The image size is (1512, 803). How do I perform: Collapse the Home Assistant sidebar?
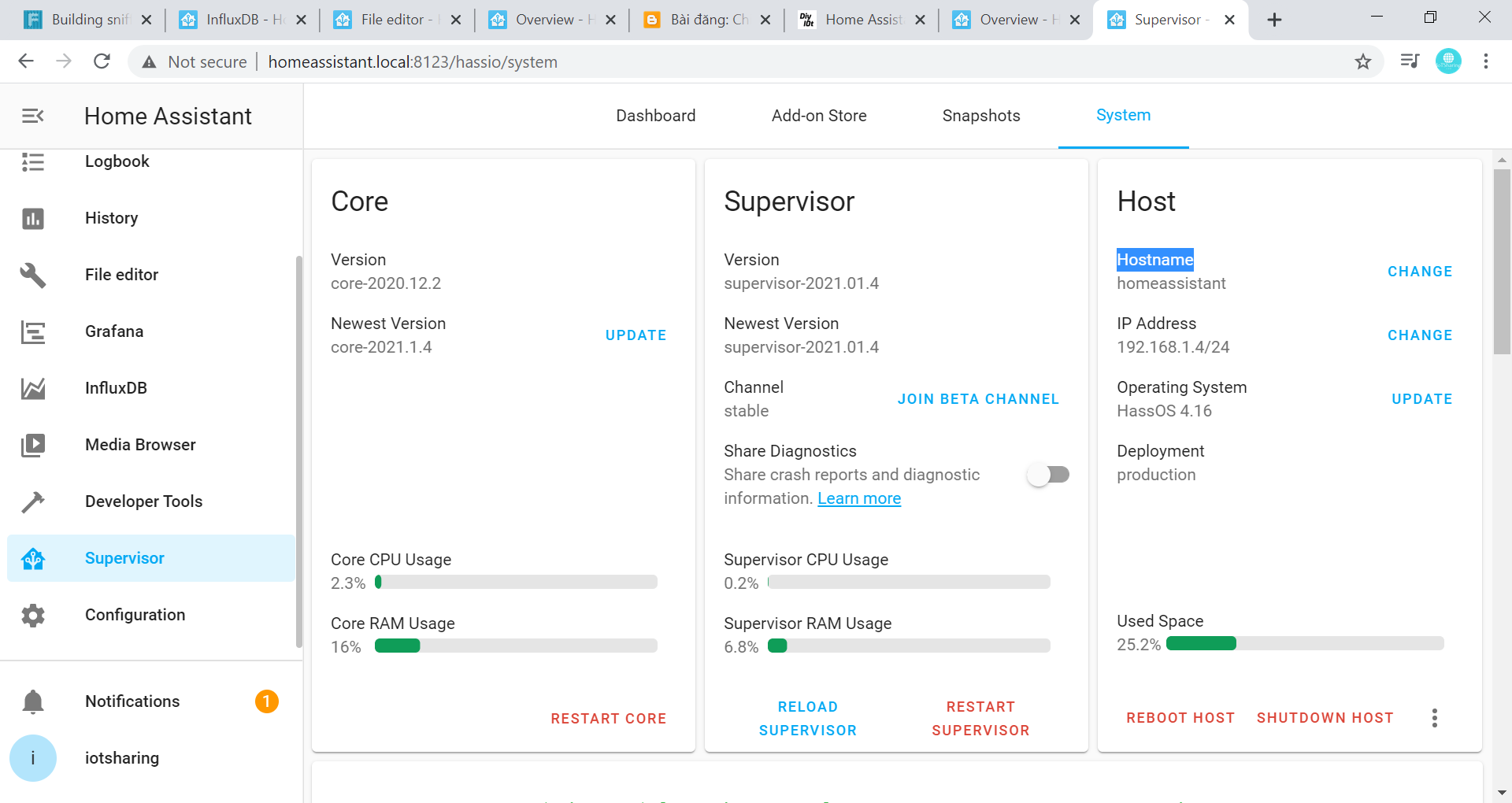[x=32, y=115]
